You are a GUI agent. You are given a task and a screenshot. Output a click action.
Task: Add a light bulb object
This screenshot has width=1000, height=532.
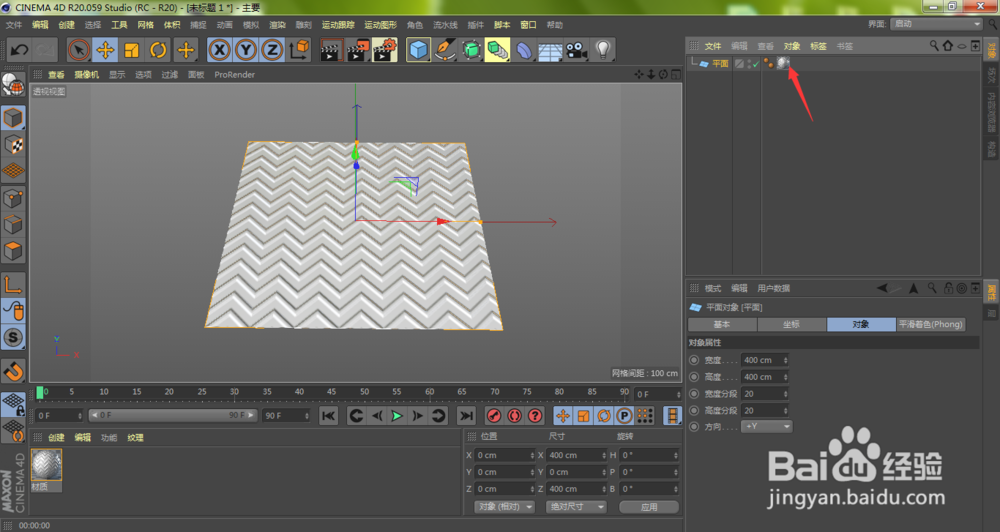(x=603, y=50)
